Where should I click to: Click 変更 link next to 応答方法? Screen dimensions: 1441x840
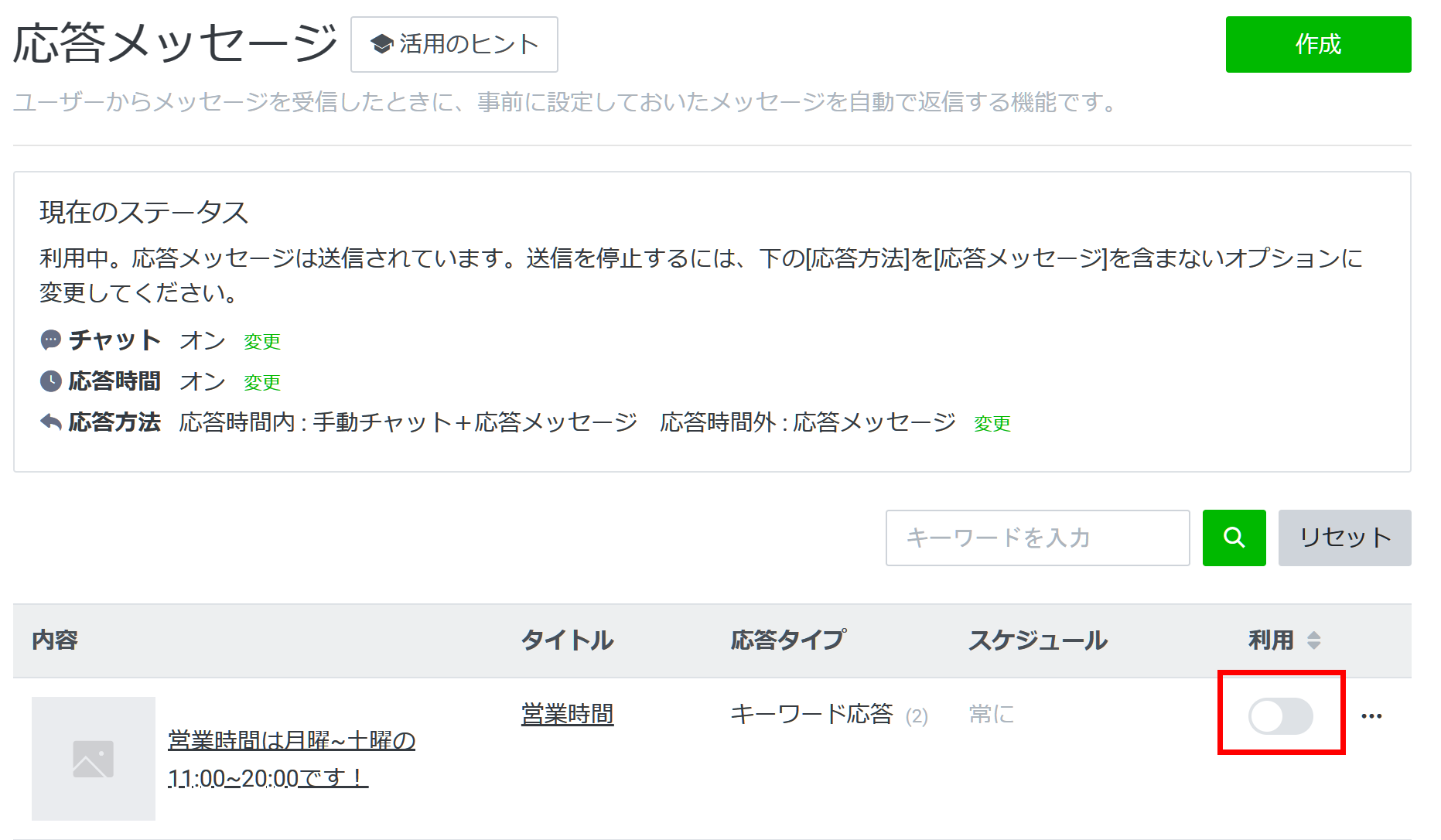pos(992,423)
